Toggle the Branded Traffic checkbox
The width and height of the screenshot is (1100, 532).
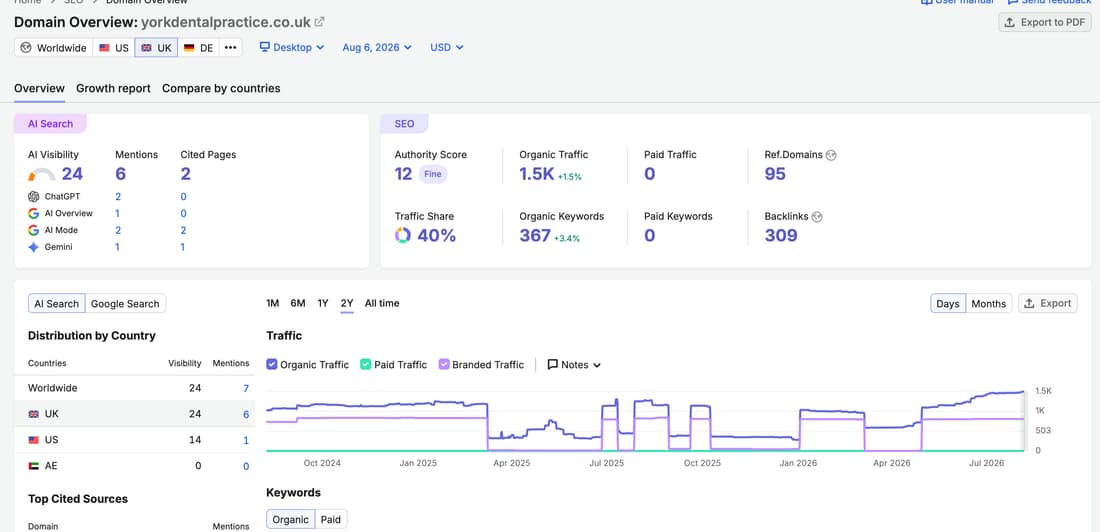[x=444, y=364]
